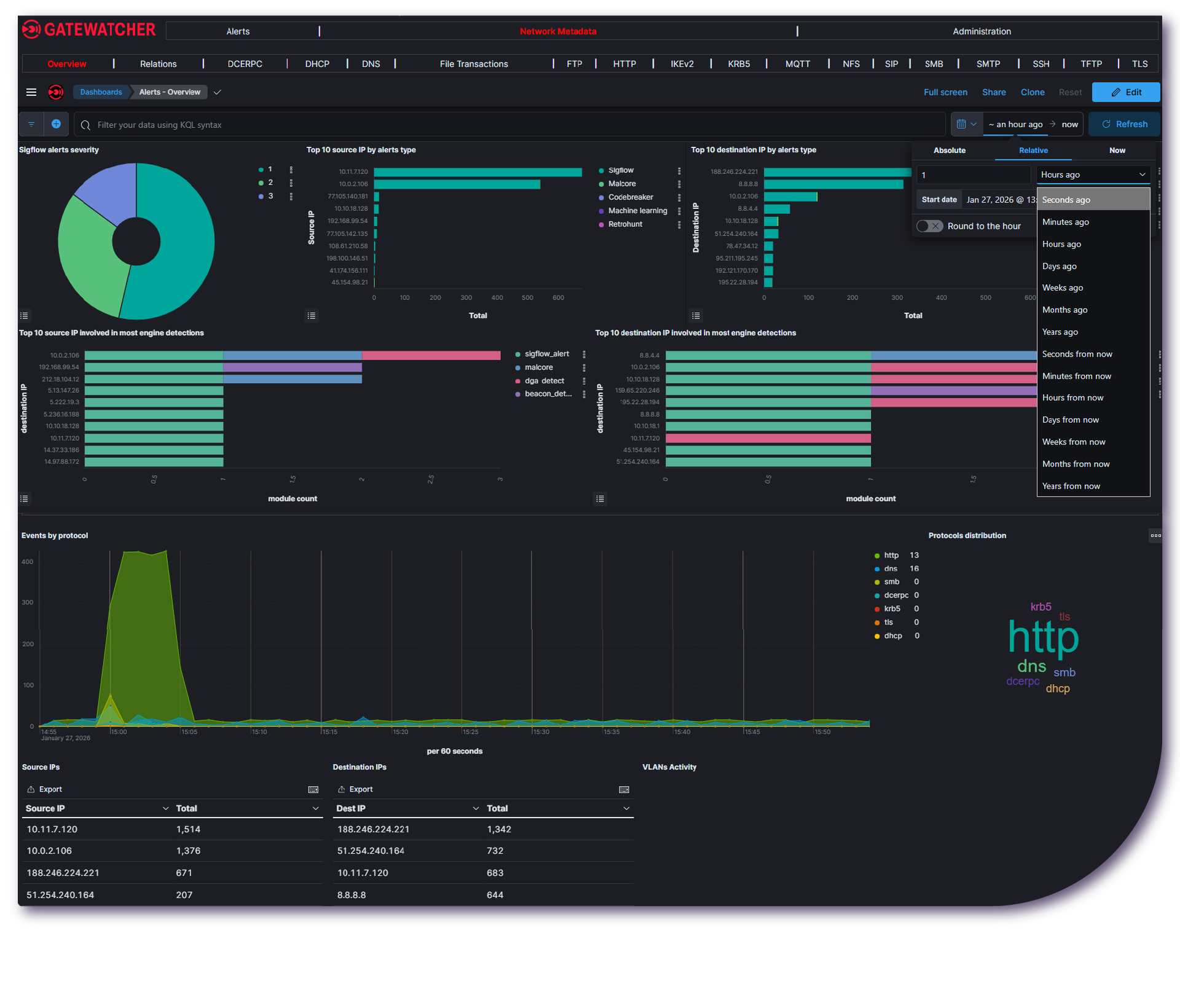Click the saved query filter icon
The width and height of the screenshot is (1180, 1008).
coord(31,124)
